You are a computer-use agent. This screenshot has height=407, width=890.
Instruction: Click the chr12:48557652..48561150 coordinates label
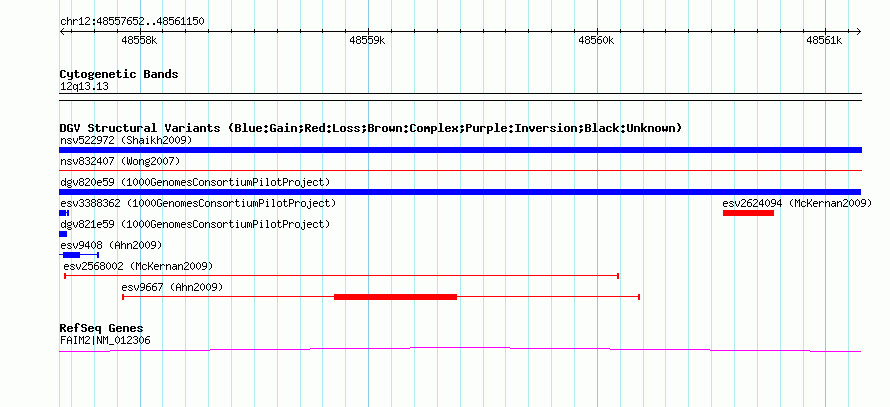(x=132, y=22)
